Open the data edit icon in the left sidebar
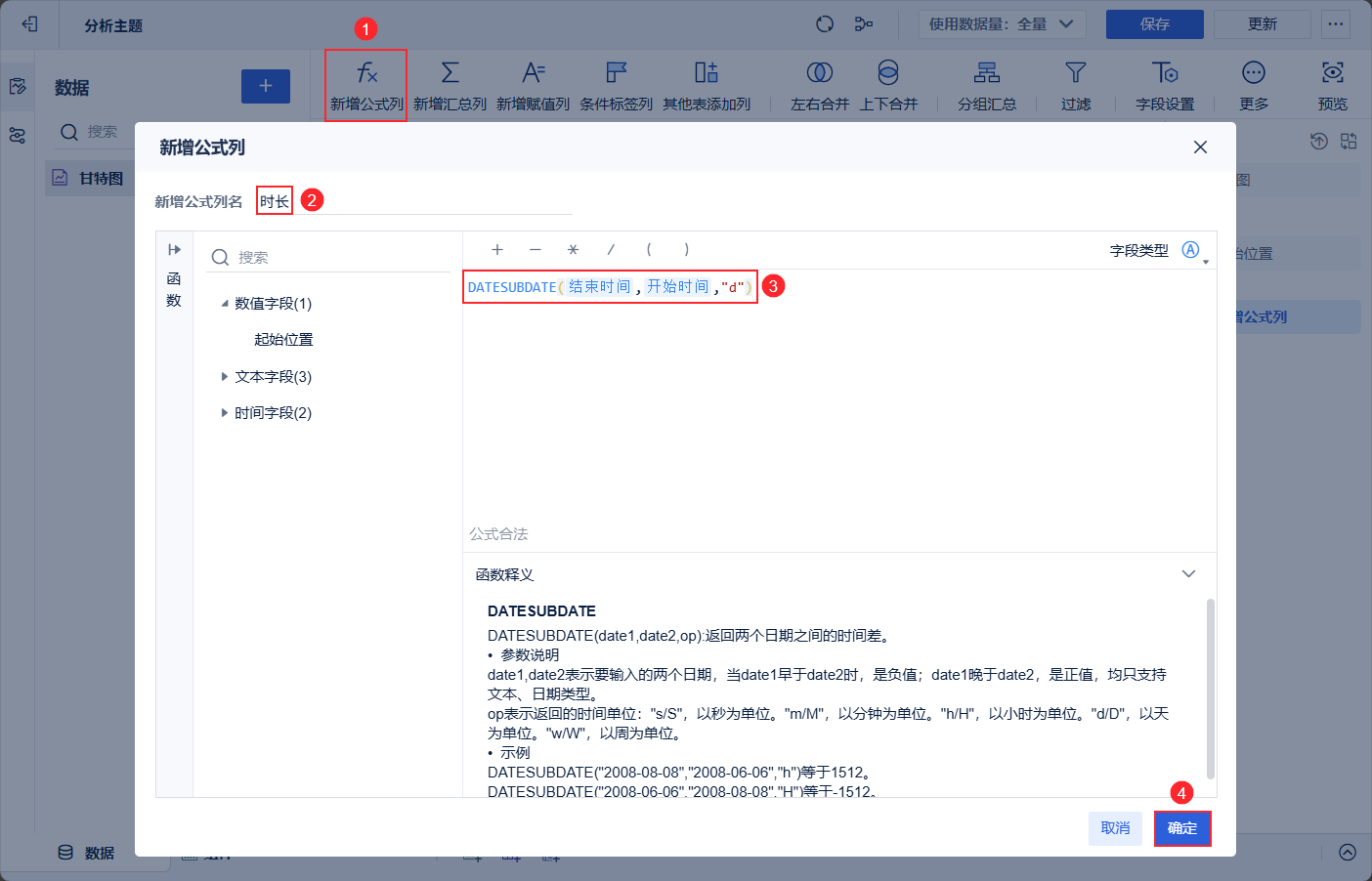 [18, 87]
